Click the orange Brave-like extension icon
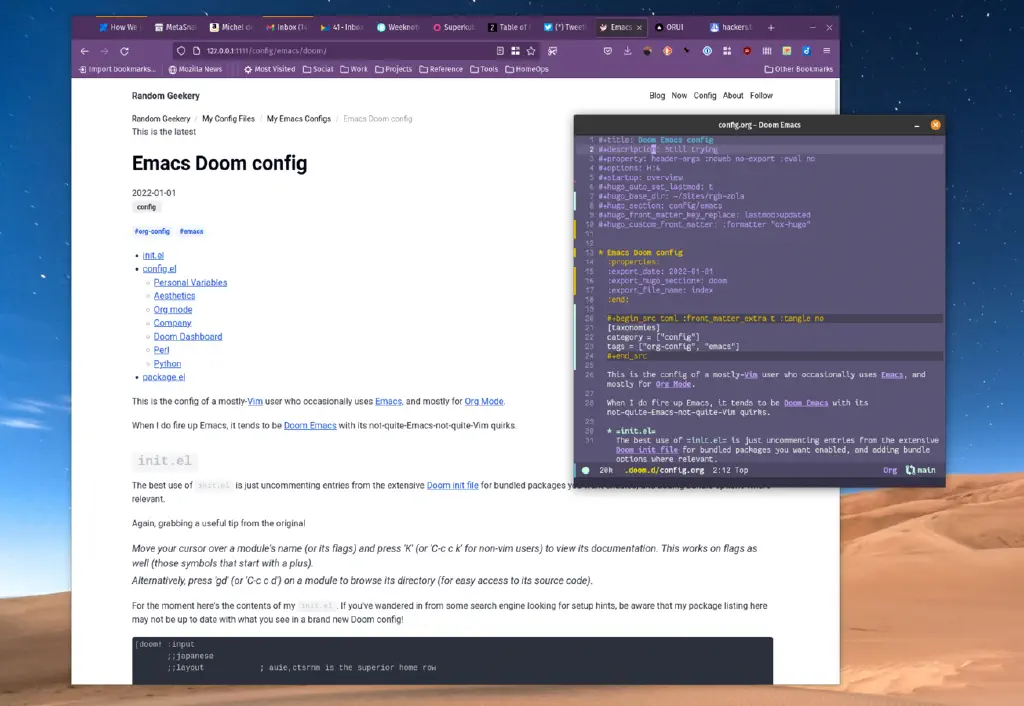 [667, 51]
